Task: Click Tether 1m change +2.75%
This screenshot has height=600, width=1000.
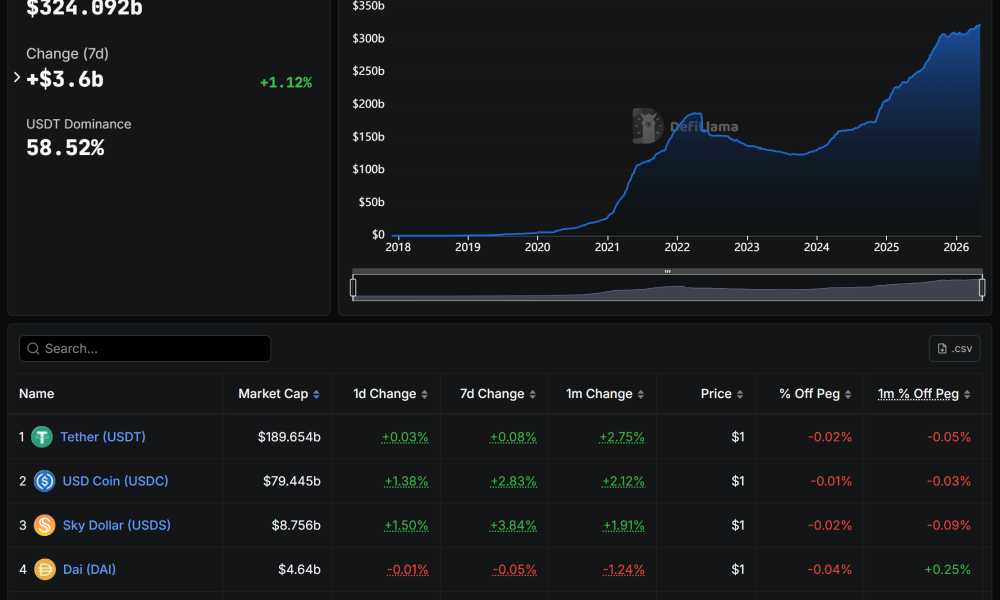Action: point(622,437)
